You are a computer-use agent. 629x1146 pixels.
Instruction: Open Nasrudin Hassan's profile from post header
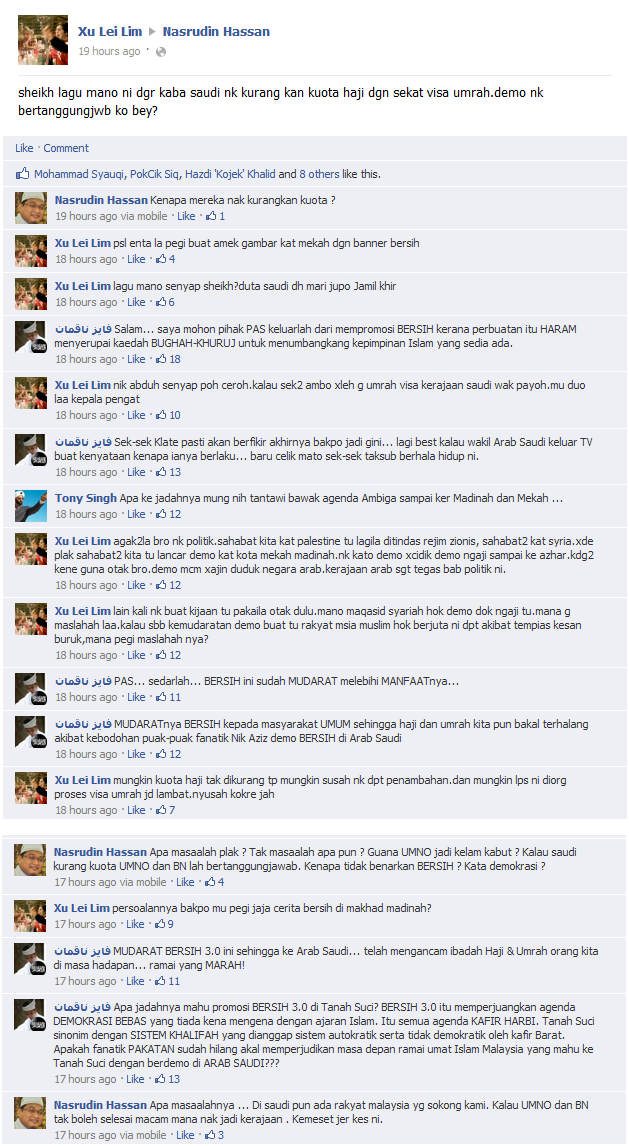tap(216, 31)
